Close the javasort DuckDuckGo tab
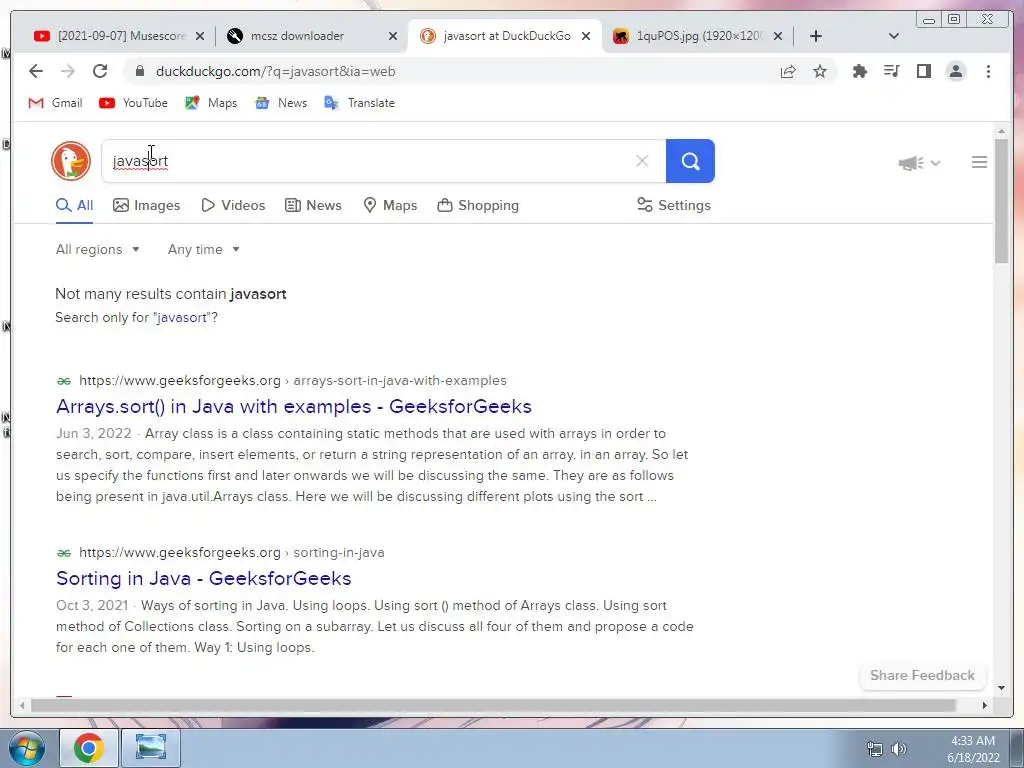1024x768 pixels. point(586,36)
